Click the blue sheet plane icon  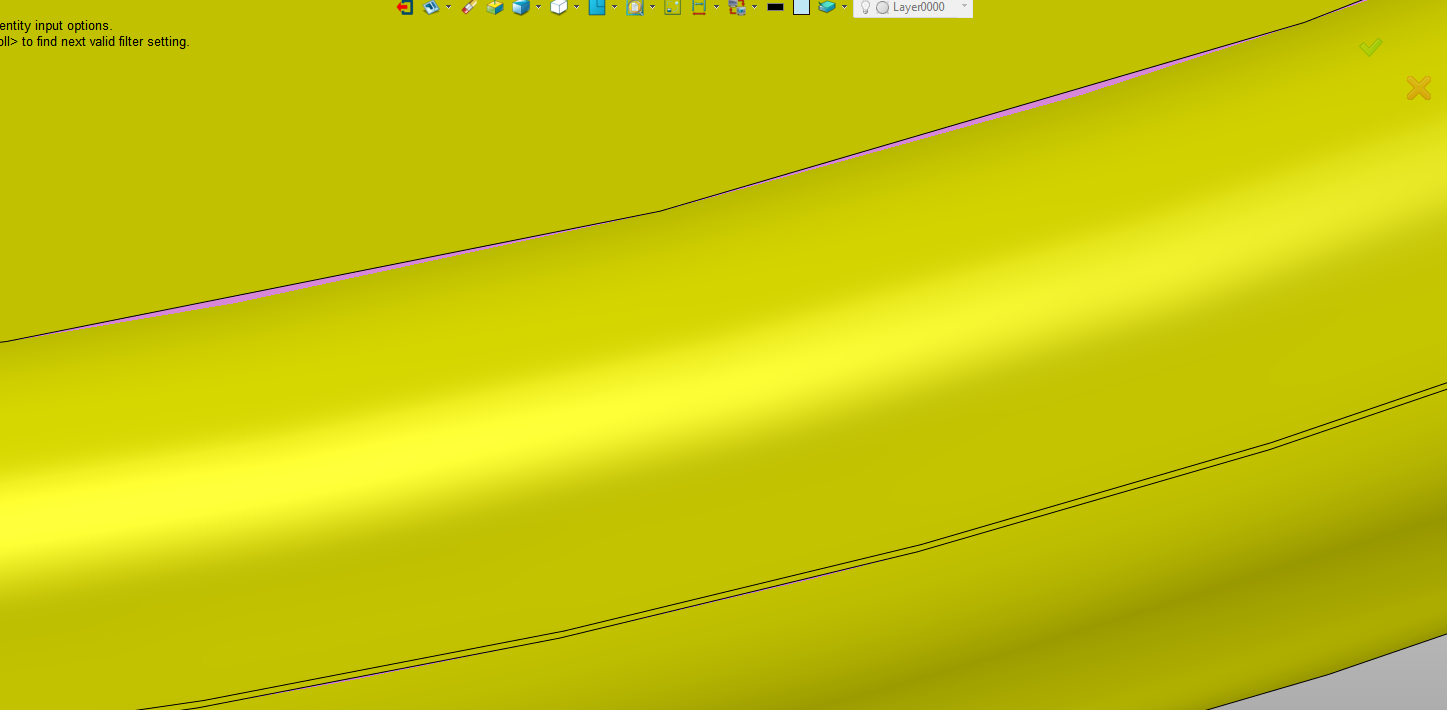coord(597,7)
